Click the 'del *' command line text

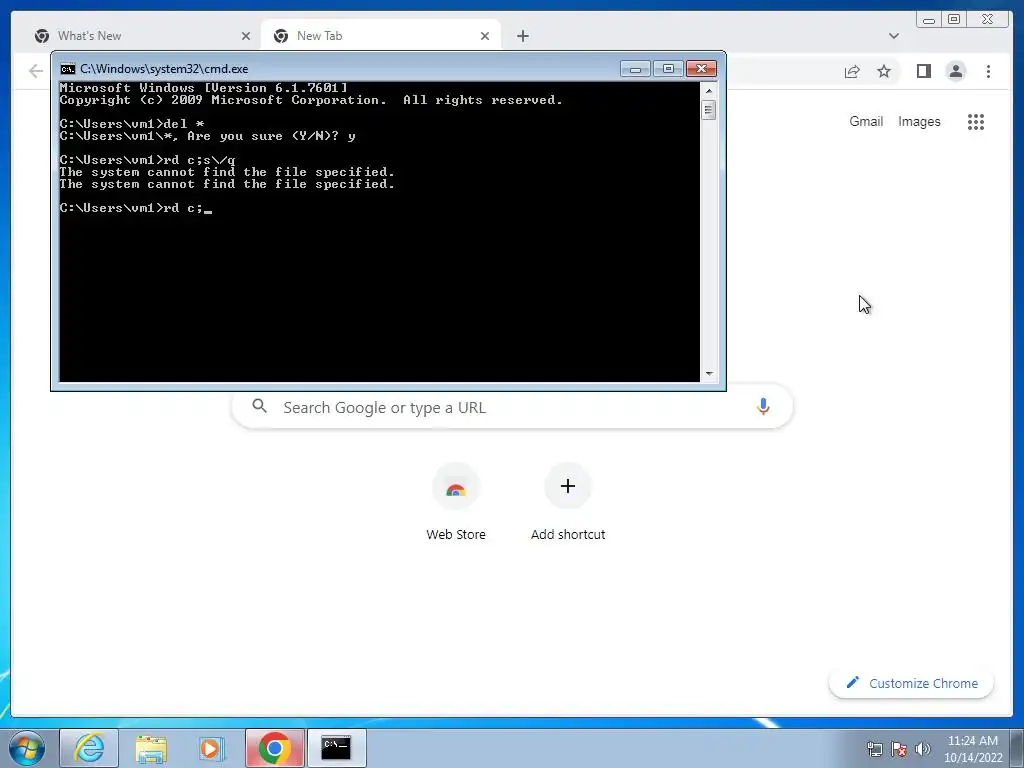[184, 124]
